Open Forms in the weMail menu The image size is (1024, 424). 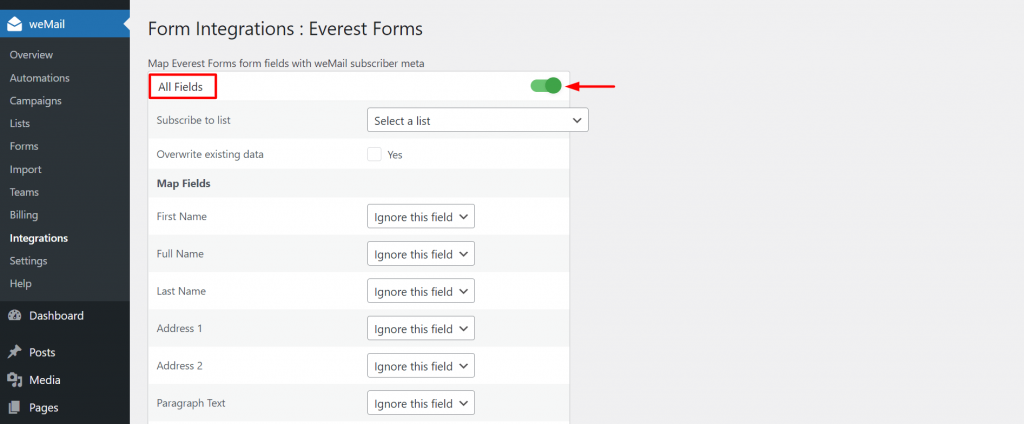pos(24,146)
